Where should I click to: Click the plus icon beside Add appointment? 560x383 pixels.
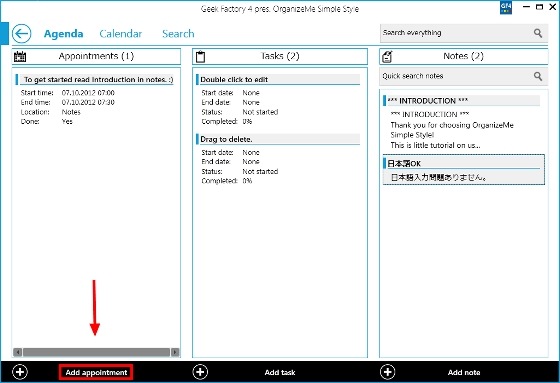(20, 372)
